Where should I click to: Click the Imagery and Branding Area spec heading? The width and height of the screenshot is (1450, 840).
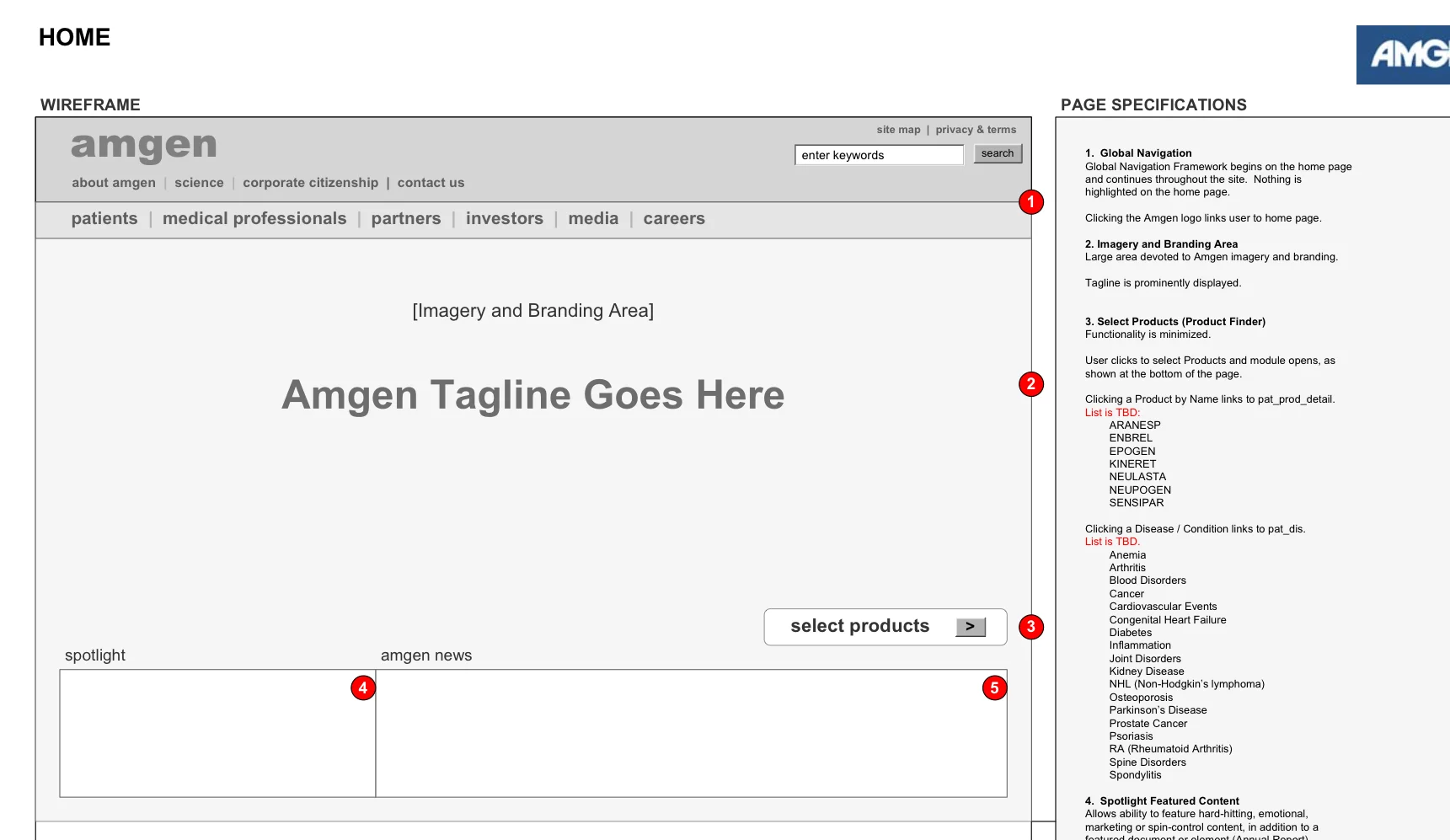[x=1162, y=244]
